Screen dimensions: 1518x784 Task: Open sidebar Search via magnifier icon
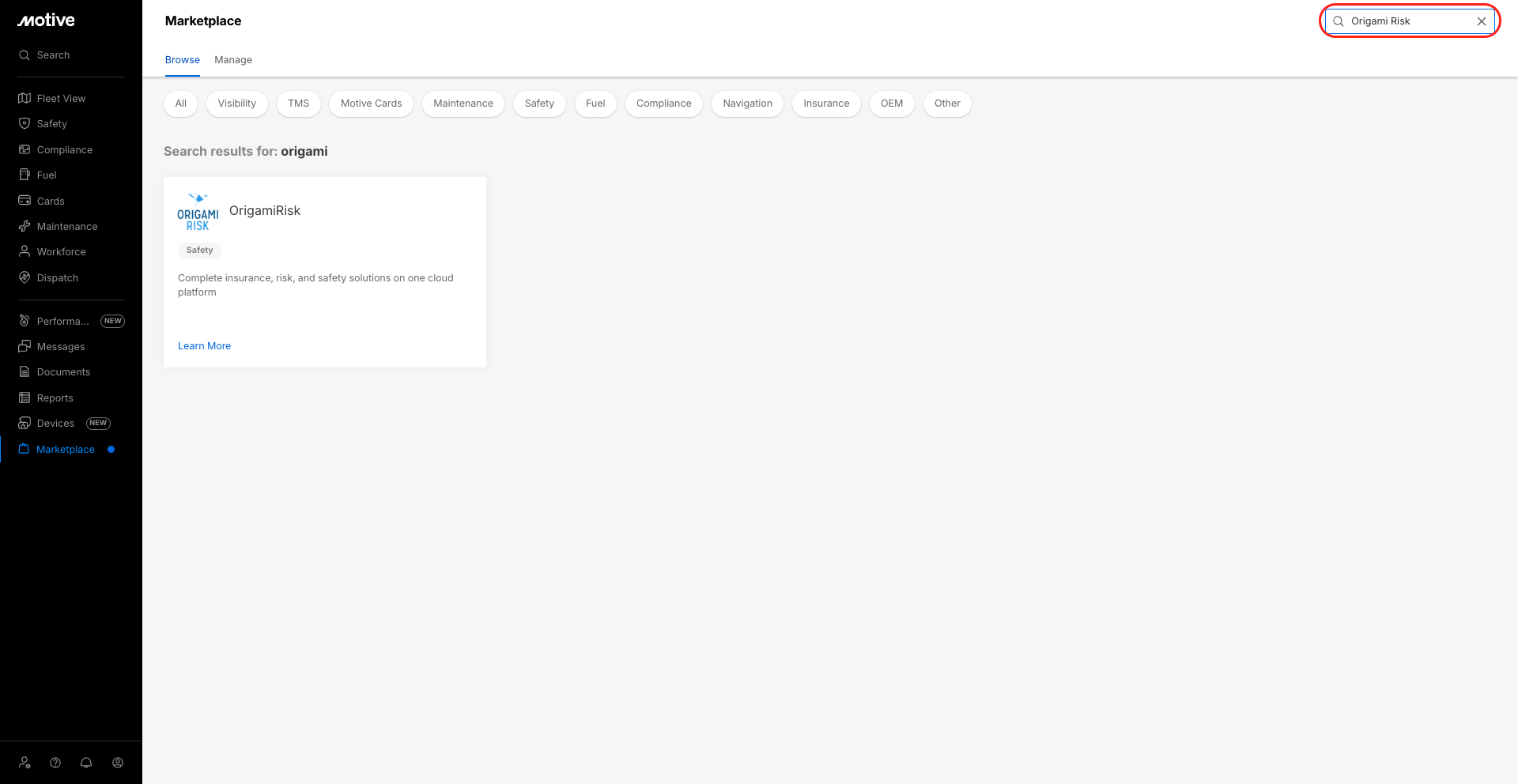tap(25, 55)
